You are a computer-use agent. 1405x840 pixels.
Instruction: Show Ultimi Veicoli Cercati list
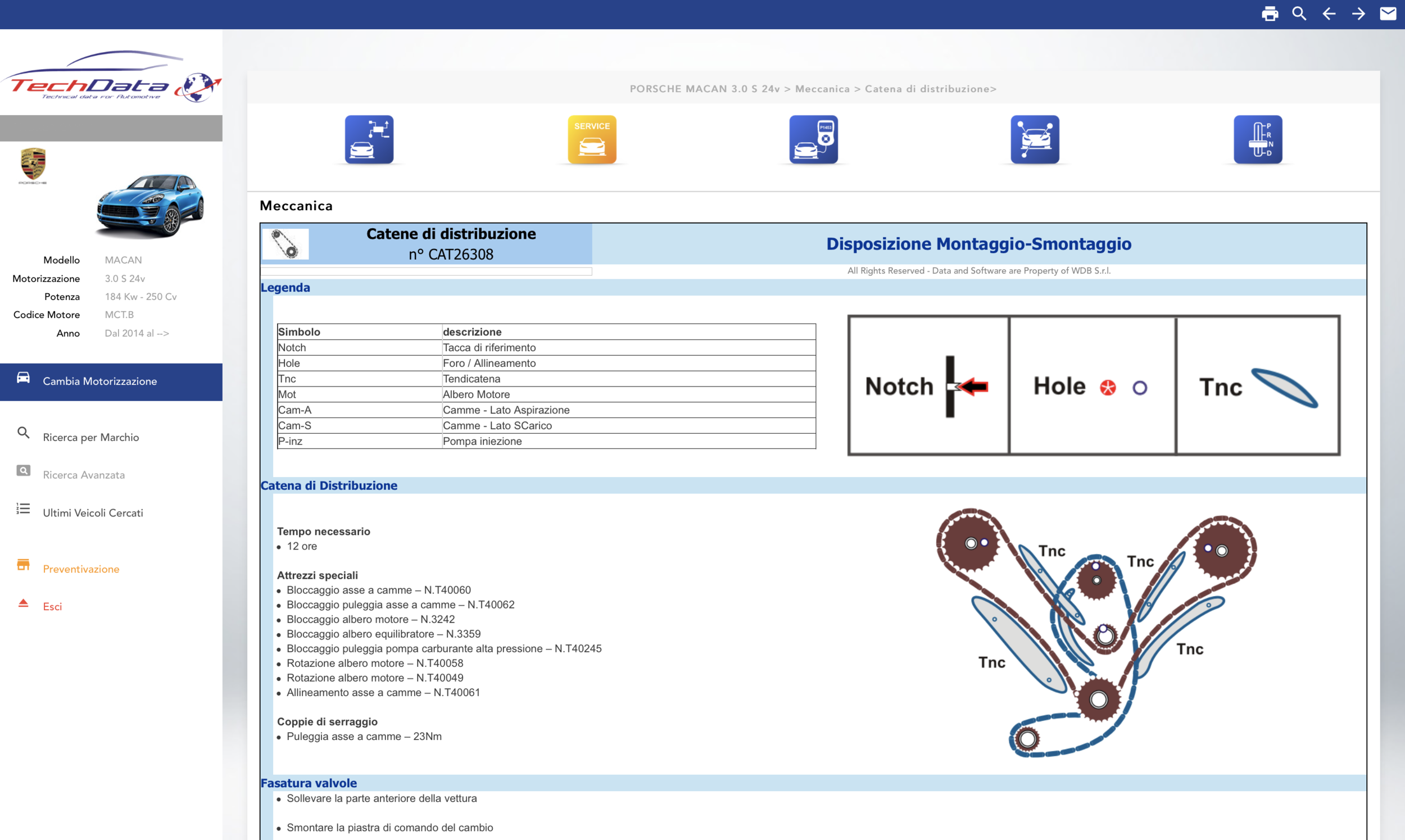click(93, 513)
